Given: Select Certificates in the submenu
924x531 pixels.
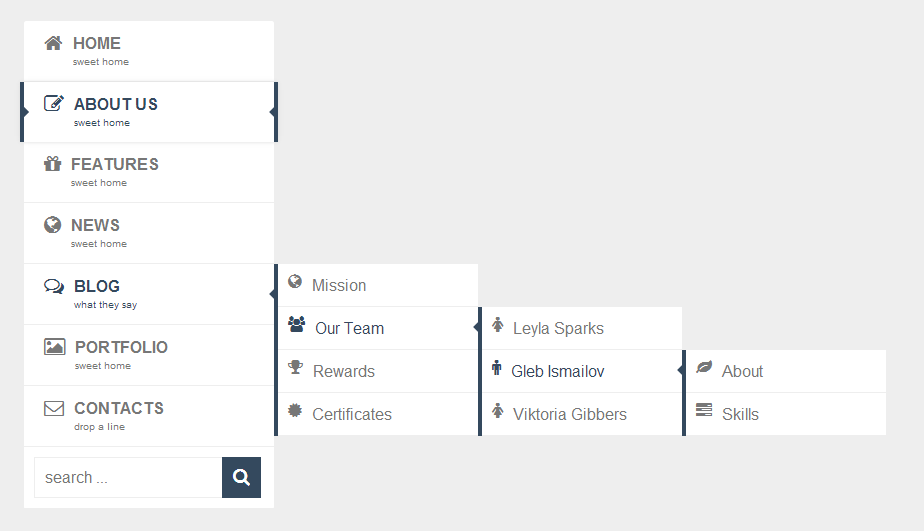Looking at the screenshot, I should tap(352, 415).
